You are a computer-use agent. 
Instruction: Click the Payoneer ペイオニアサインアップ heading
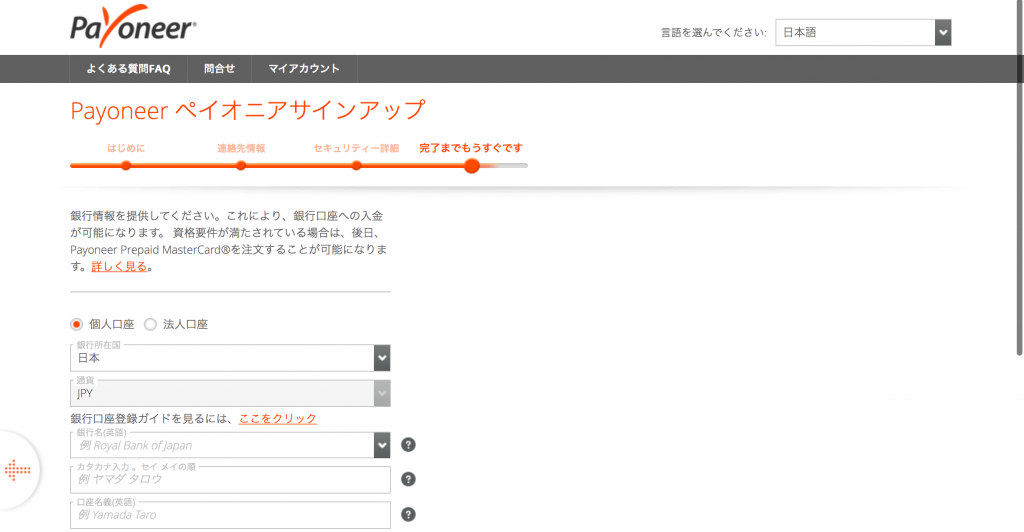point(248,110)
